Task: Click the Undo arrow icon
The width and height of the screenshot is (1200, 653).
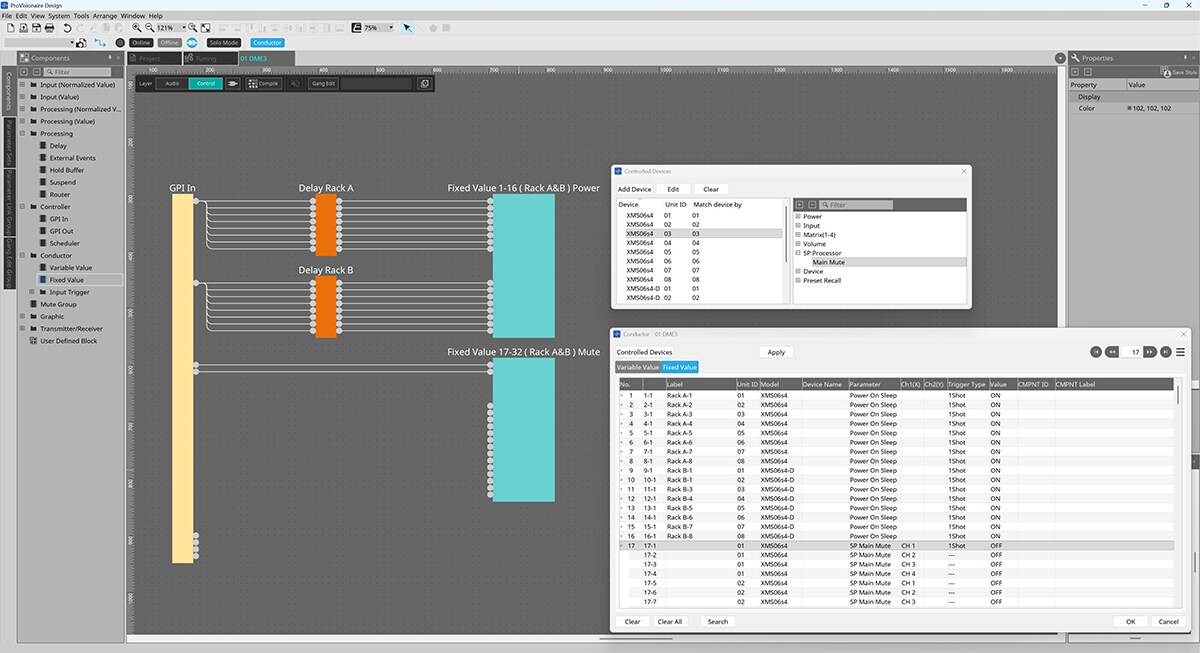Action: click(x=67, y=28)
